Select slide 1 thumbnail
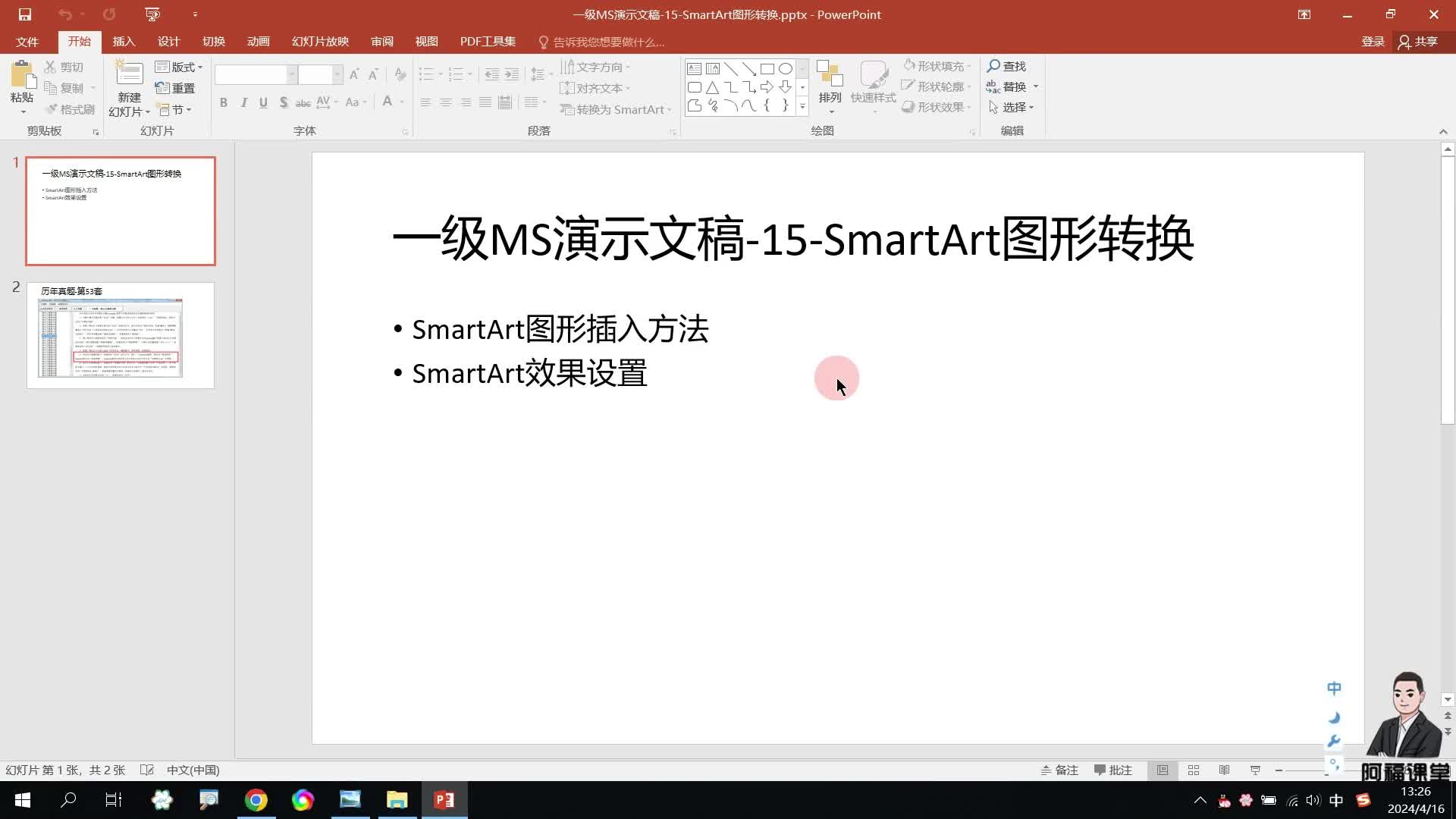 pos(121,211)
